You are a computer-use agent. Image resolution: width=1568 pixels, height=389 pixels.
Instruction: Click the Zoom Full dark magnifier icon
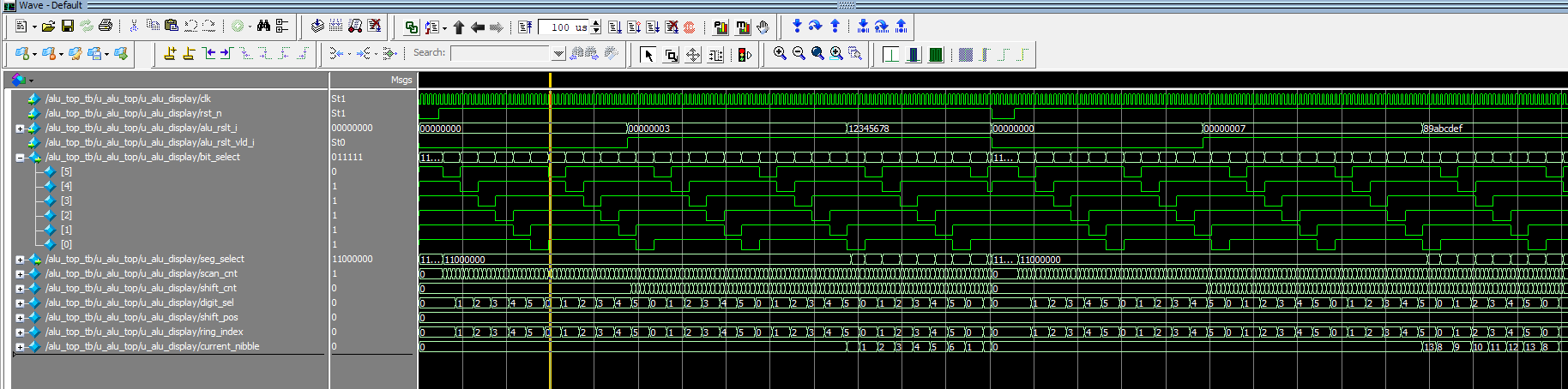tap(817, 53)
